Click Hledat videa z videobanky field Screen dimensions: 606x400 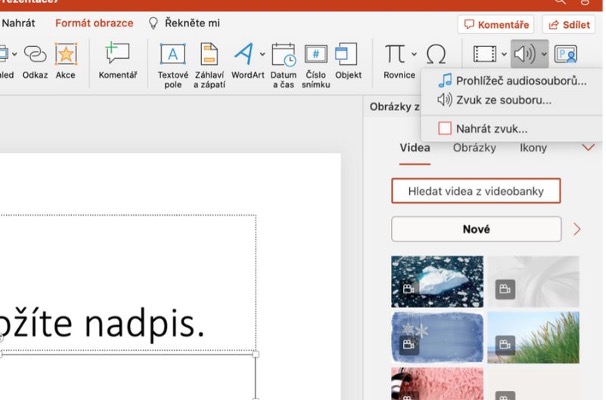tap(476, 191)
